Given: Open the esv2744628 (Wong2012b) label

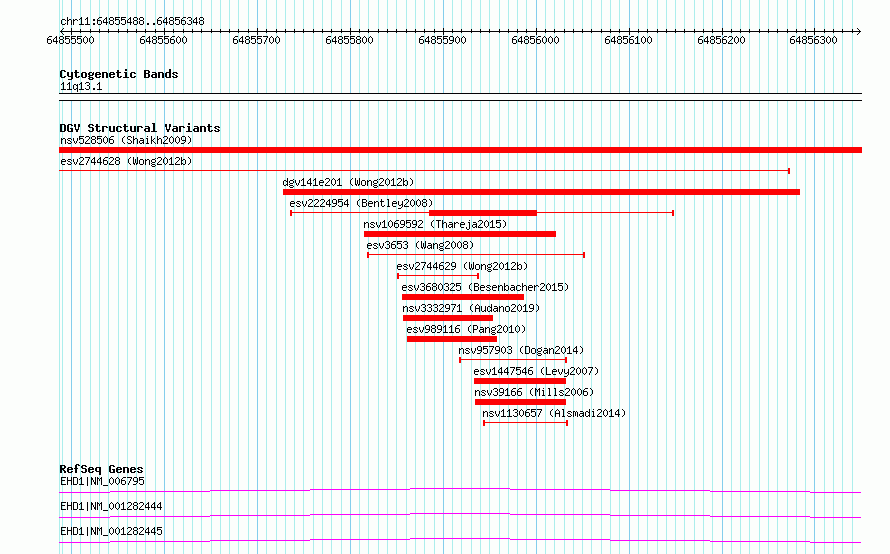Looking at the screenshot, I should (126, 161).
